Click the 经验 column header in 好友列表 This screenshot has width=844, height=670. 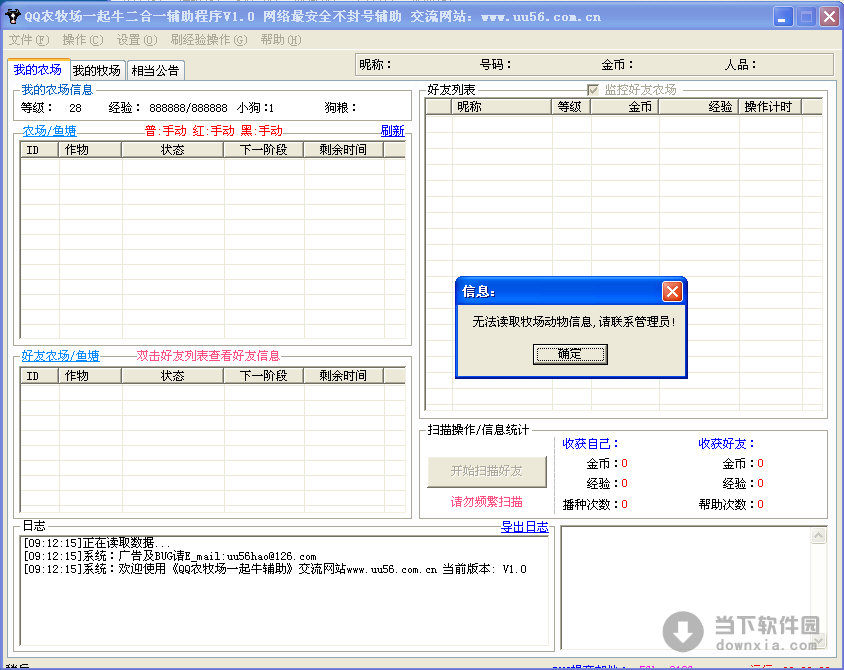pos(699,107)
